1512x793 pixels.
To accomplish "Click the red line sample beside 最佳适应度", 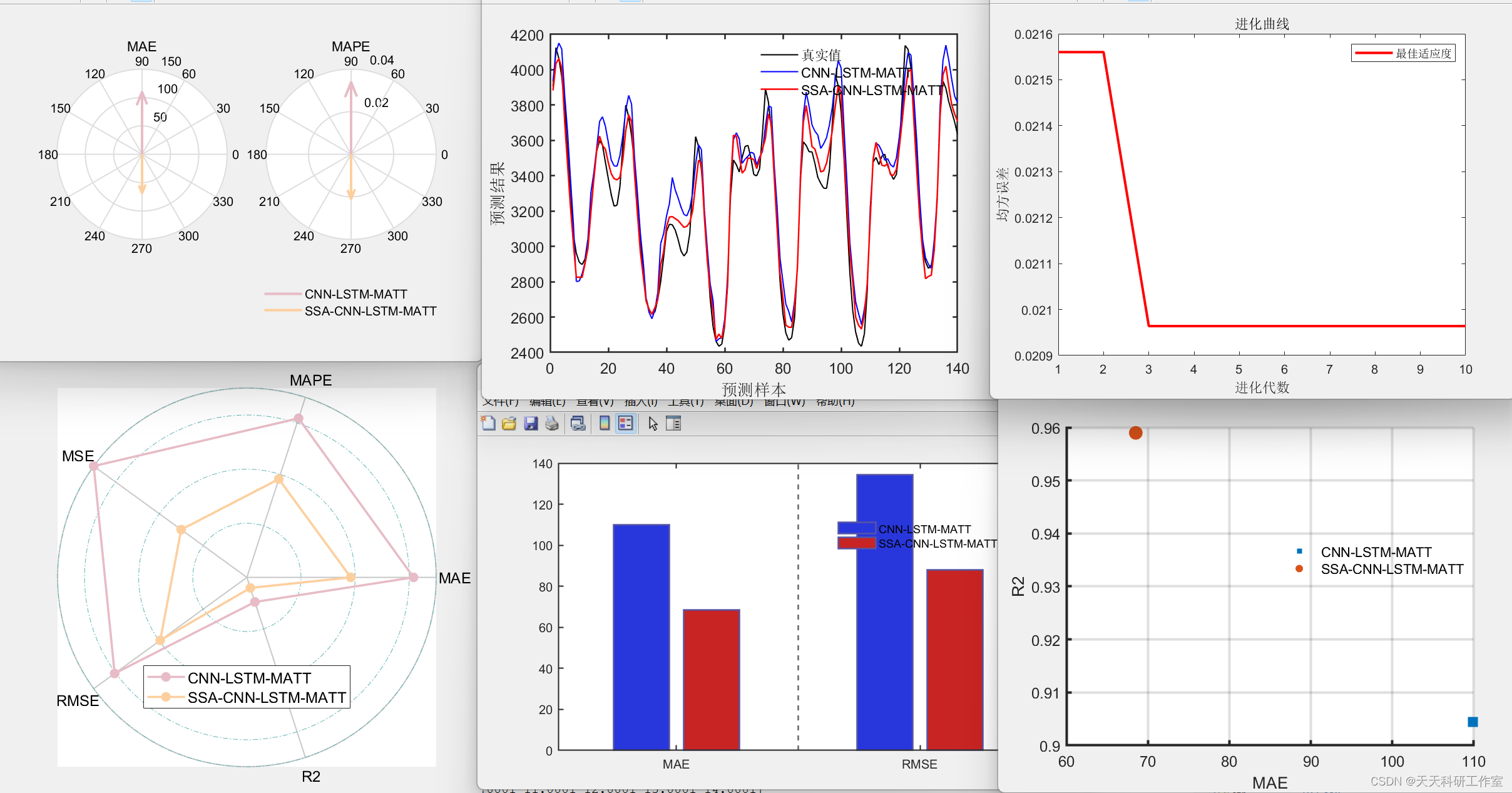I will pos(1374,53).
